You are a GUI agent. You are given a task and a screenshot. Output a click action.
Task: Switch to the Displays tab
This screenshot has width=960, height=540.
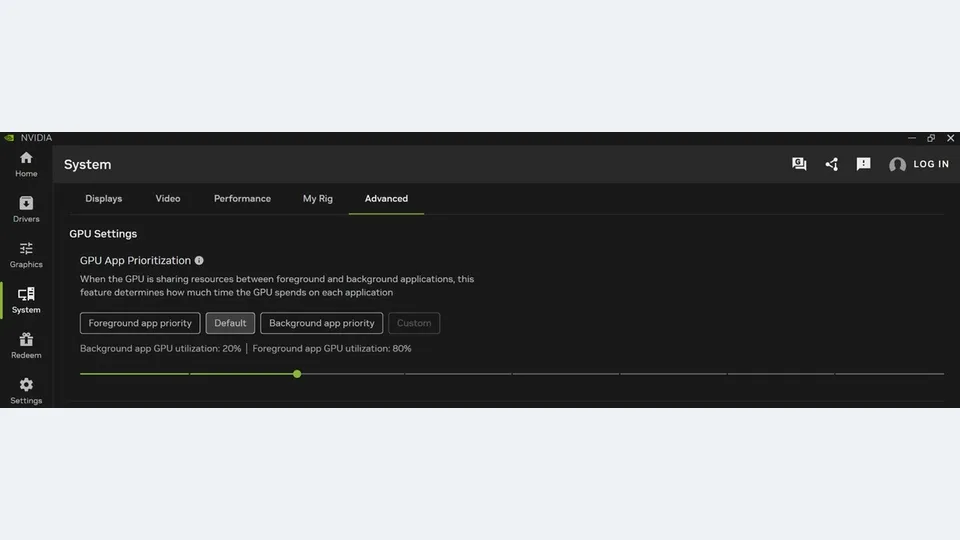[x=103, y=198]
